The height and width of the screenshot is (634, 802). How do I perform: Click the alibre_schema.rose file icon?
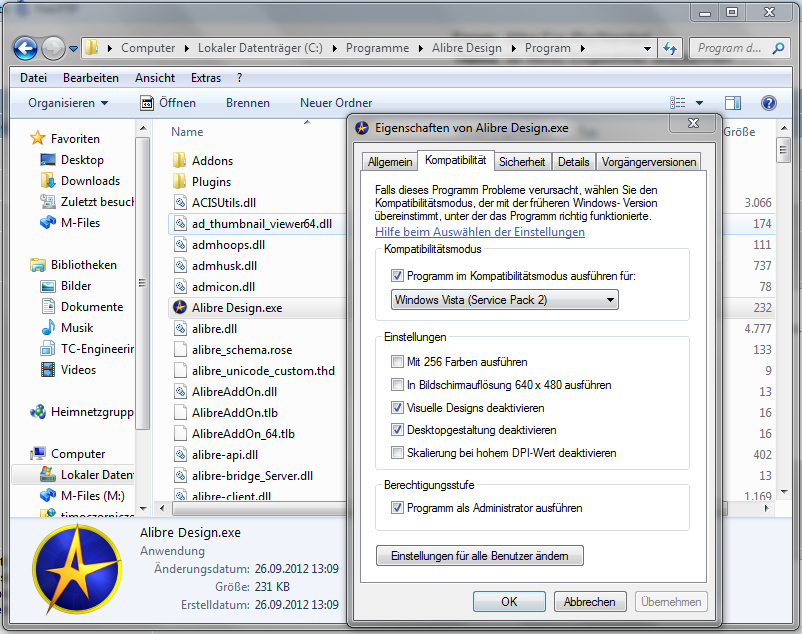point(180,349)
